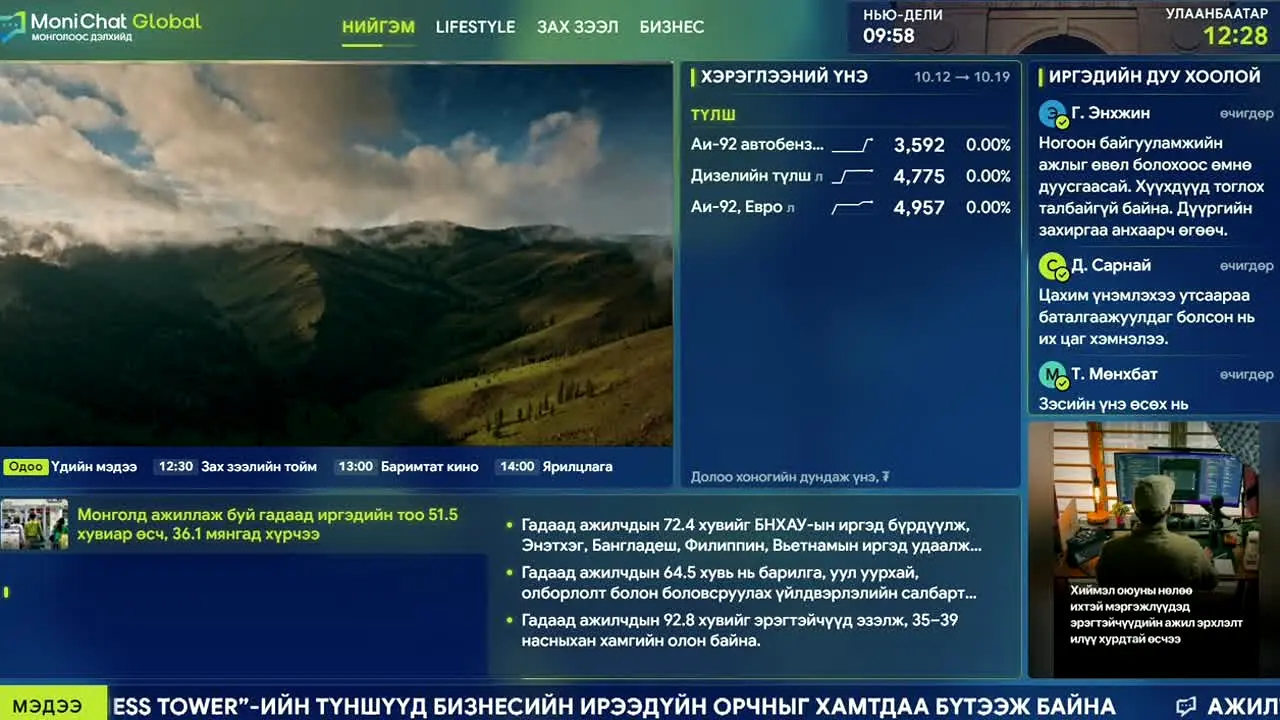This screenshot has height=720, width=1280.
Task: Click the ТҮЛШ category label
Action: coord(713,115)
